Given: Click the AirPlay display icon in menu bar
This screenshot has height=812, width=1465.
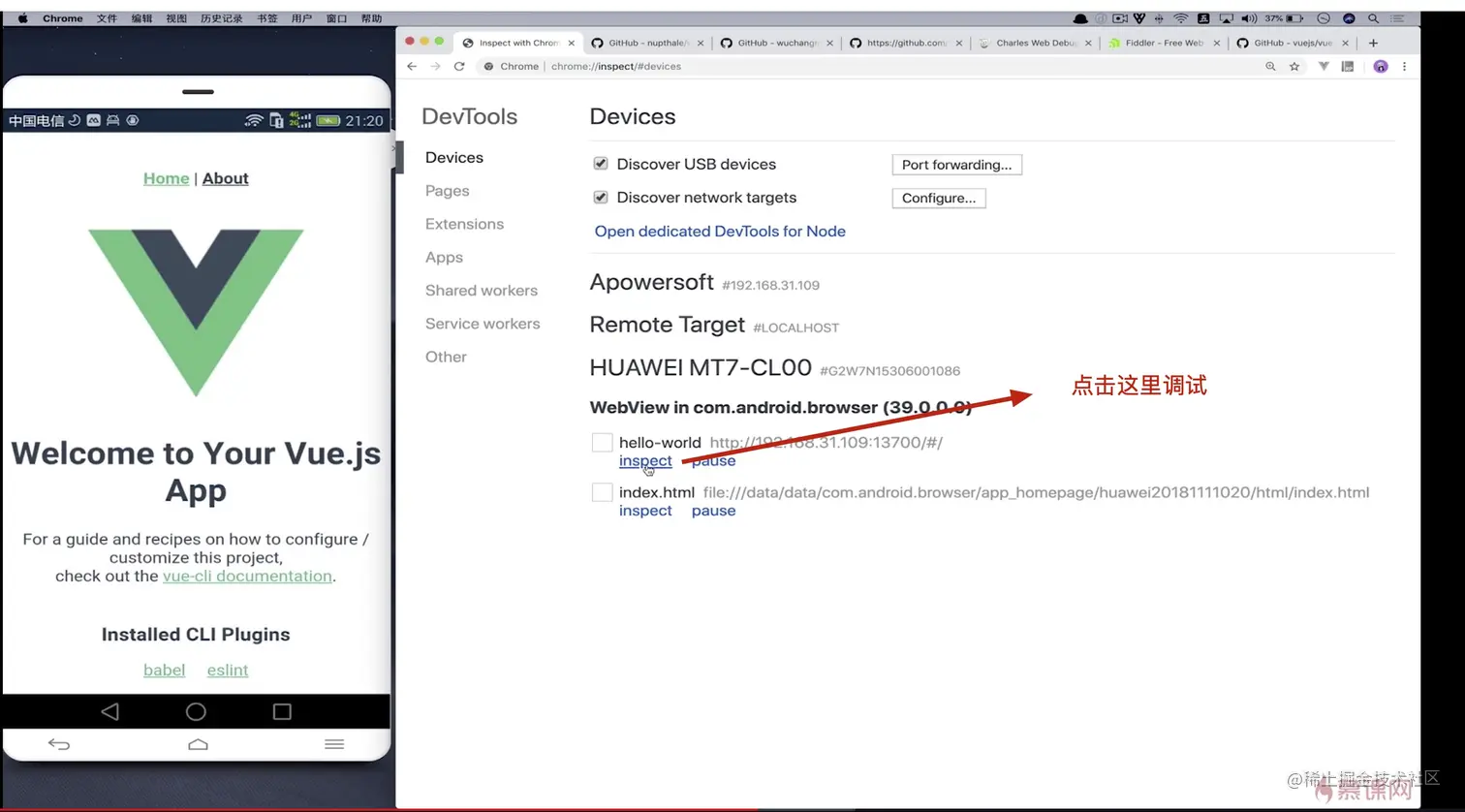Looking at the screenshot, I should (1227, 17).
